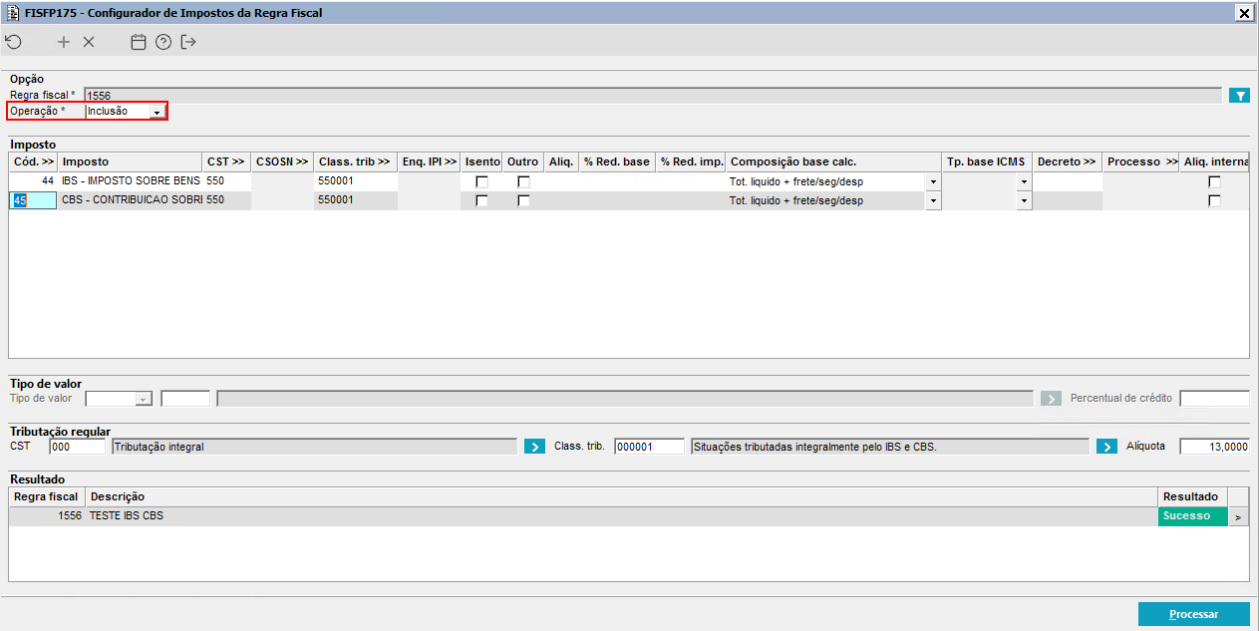Click the undo/refresh arrow toolbar icon
The width and height of the screenshot is (1259, 631).
[x=13, y=42]
